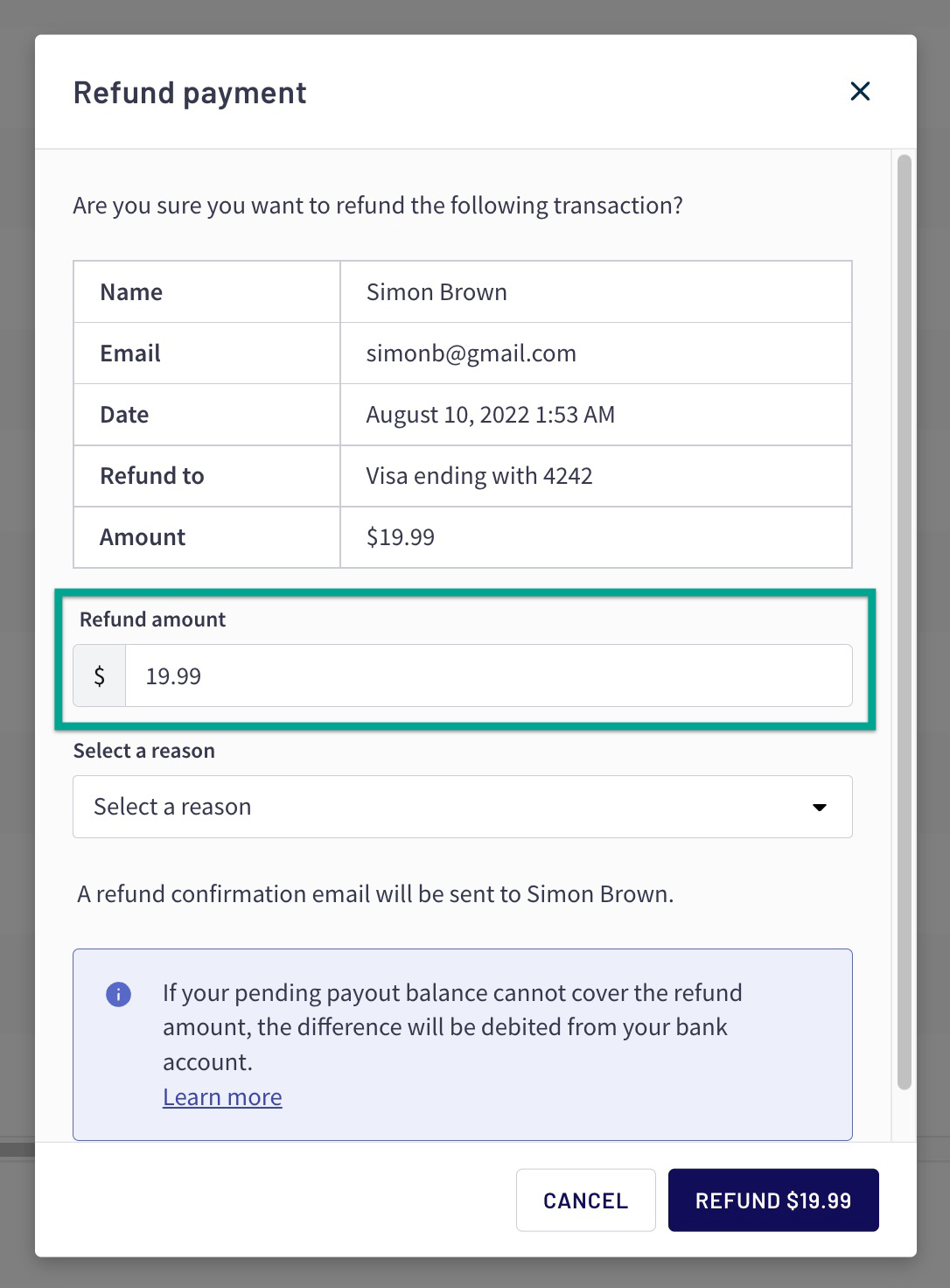Click the refund confirmation email message
The height and width of the screenshot is (1288, 950).
pos(375,894)
